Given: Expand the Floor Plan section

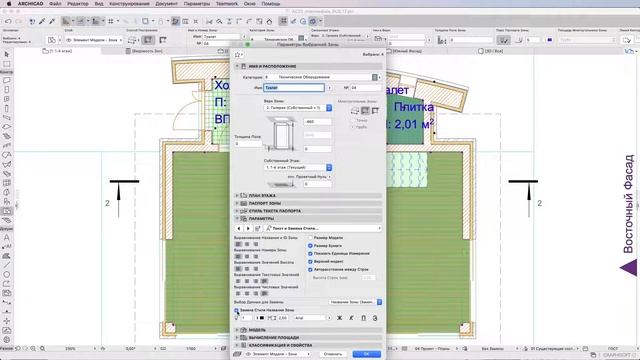Looking at the screenshot, I should click(x=309, y=196).
